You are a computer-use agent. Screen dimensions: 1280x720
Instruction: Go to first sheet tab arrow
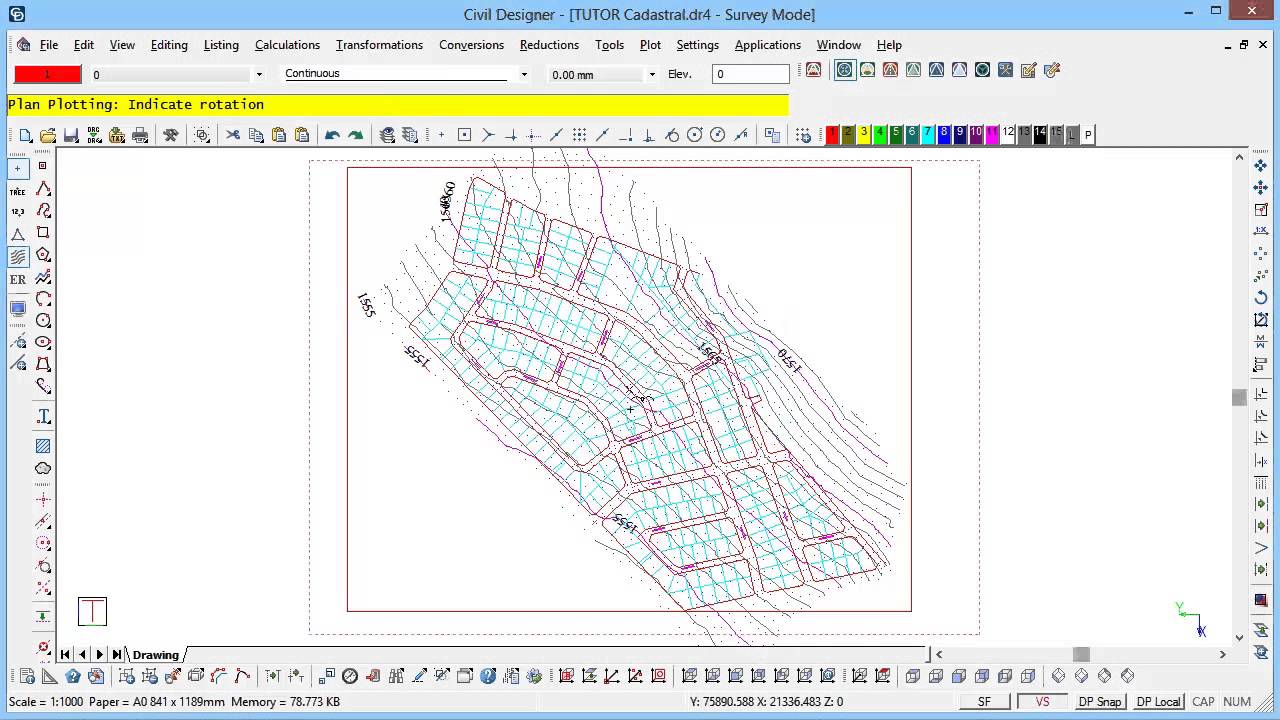[x=65, y=655]
